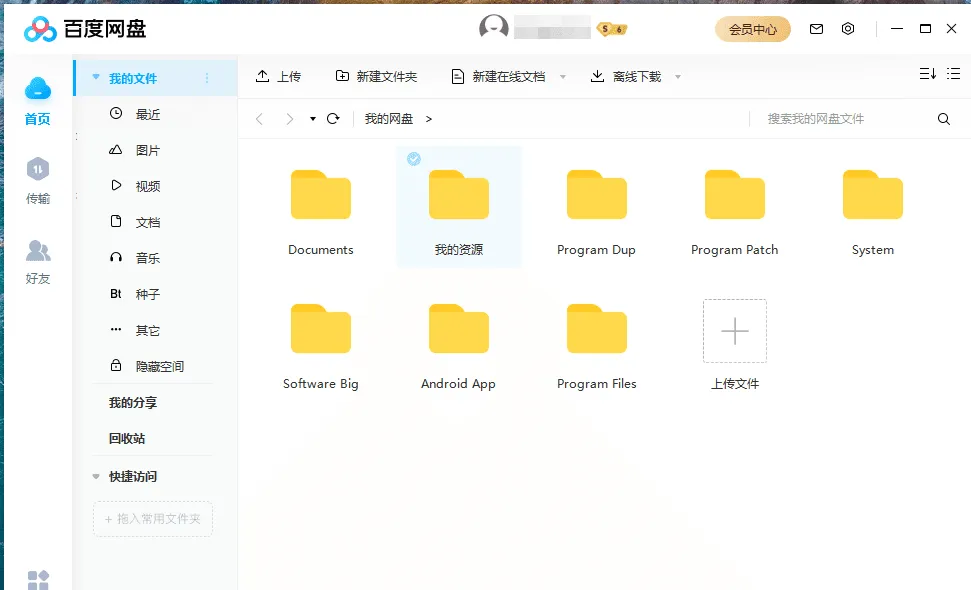The width and height of the screenshot is (971, 590).
Task: Open the sort order options
Action: click(925, 74)
